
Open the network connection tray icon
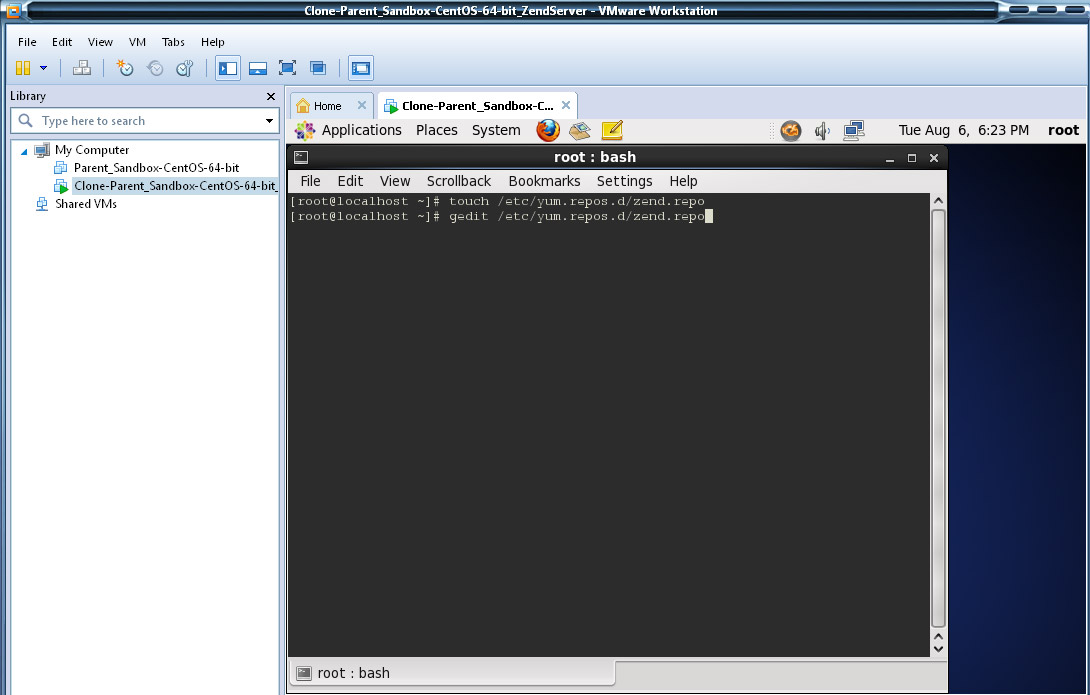coord(854,130)
